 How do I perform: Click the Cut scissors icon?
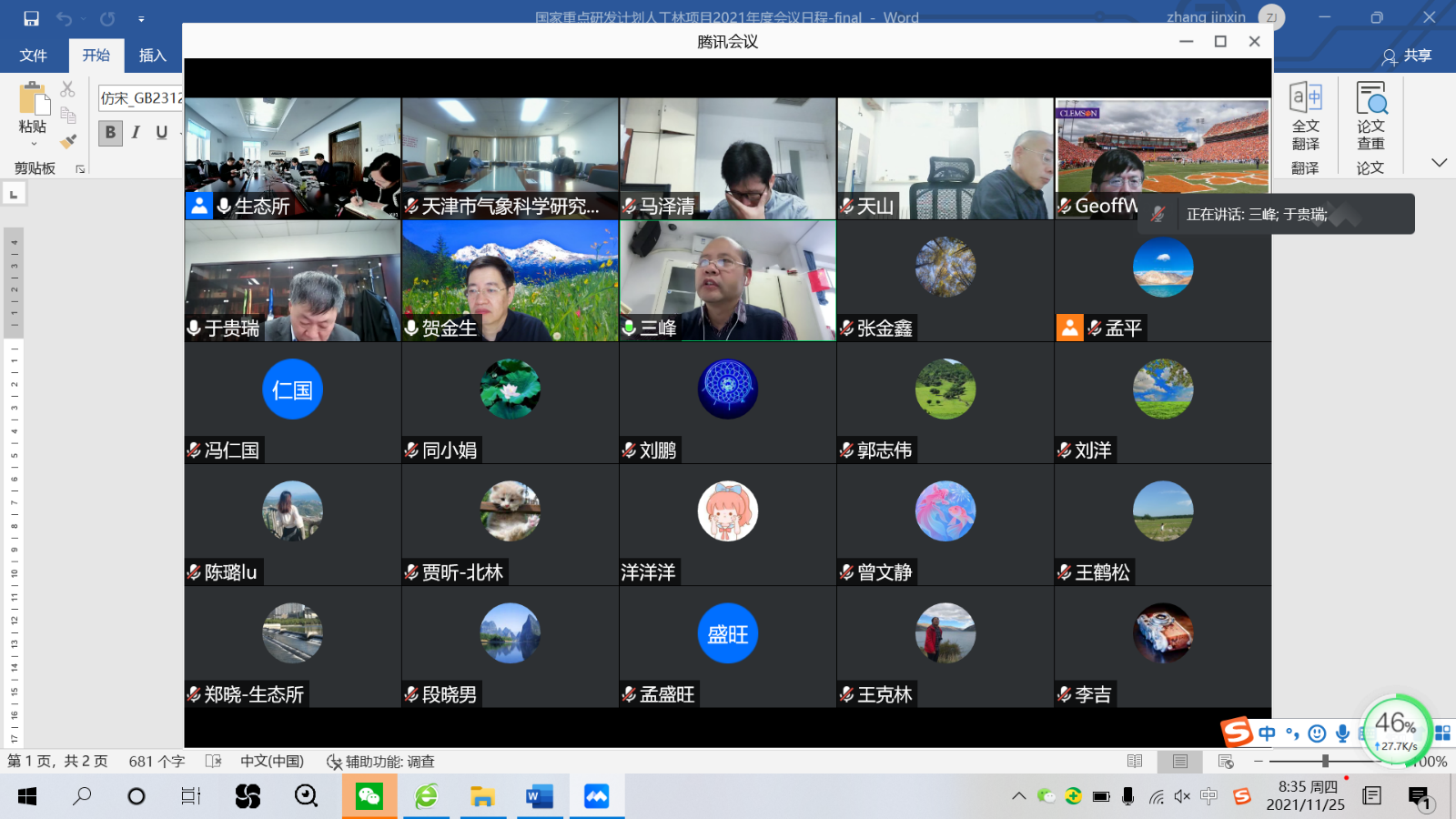click(x=67, y=89)
